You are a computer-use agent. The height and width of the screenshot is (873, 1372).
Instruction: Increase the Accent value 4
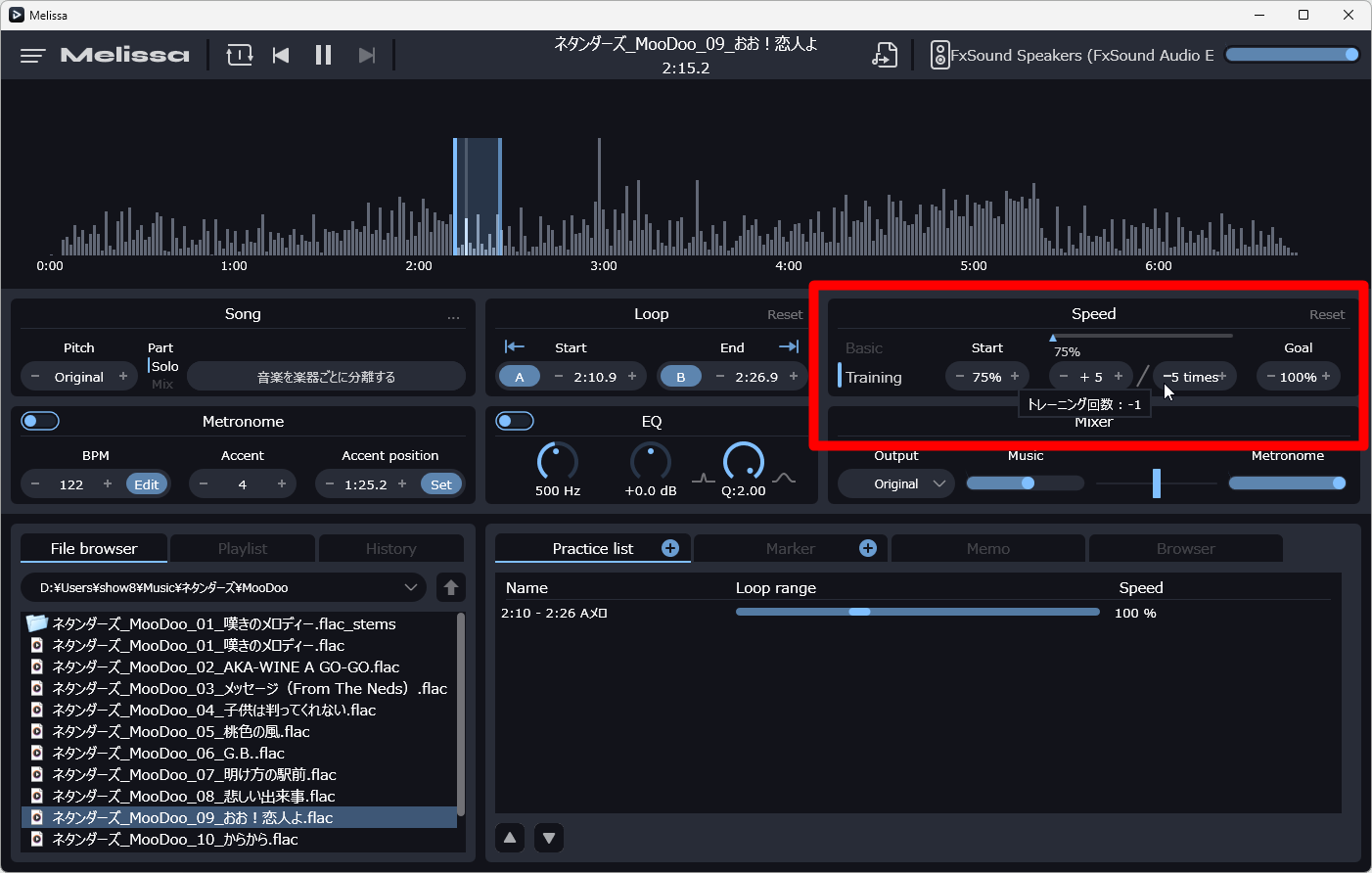tap(282, 484)
